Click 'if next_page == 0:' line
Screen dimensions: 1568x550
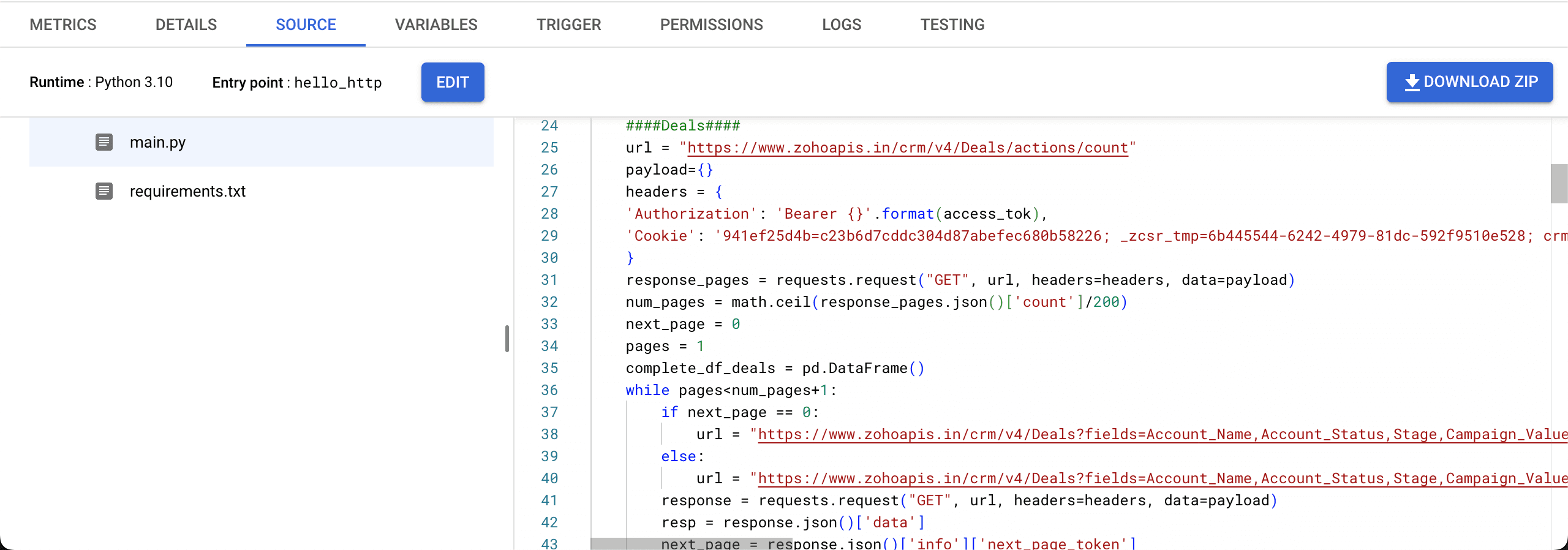tap(740, 412)
